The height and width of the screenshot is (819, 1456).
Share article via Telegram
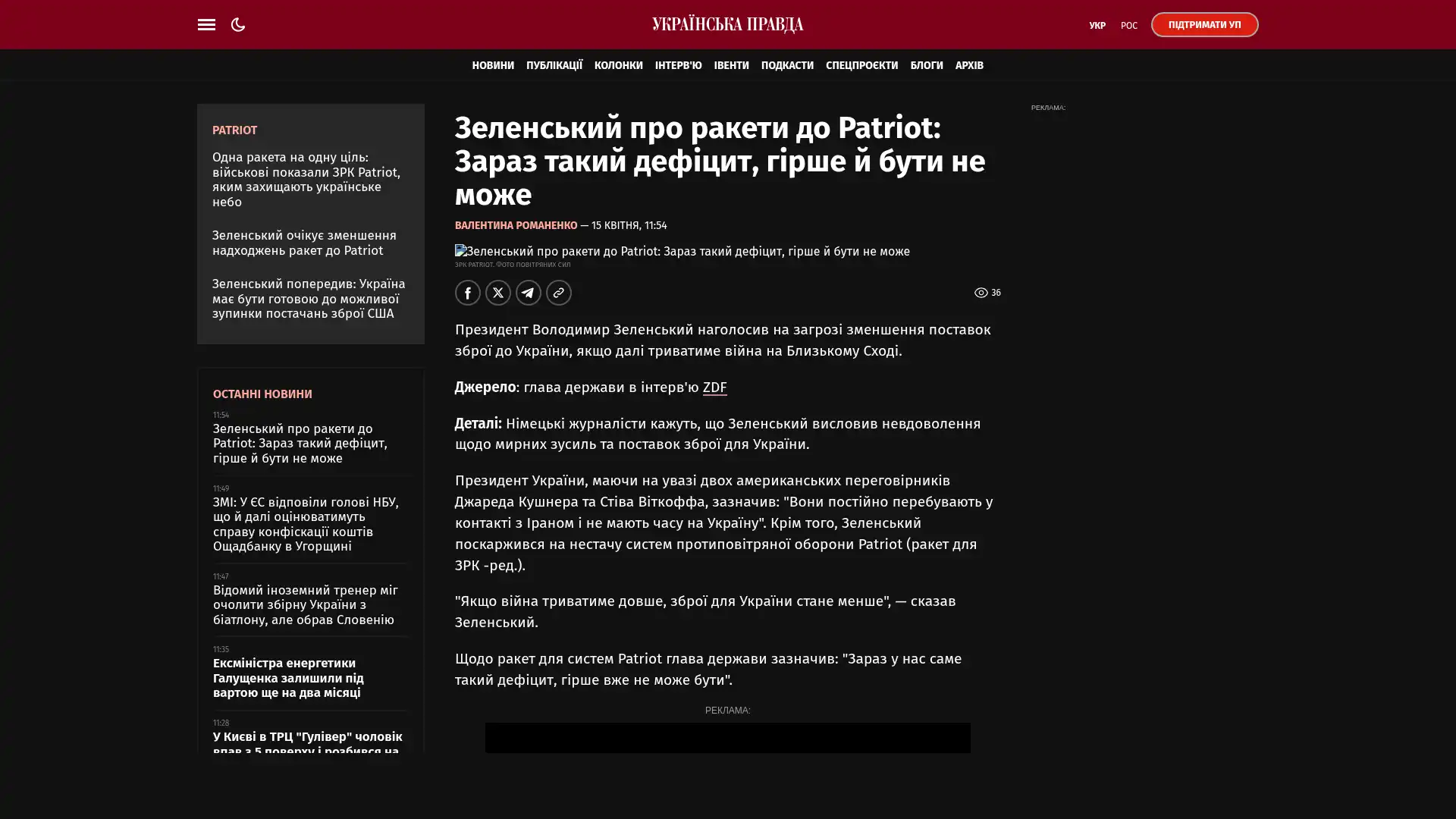529,293
